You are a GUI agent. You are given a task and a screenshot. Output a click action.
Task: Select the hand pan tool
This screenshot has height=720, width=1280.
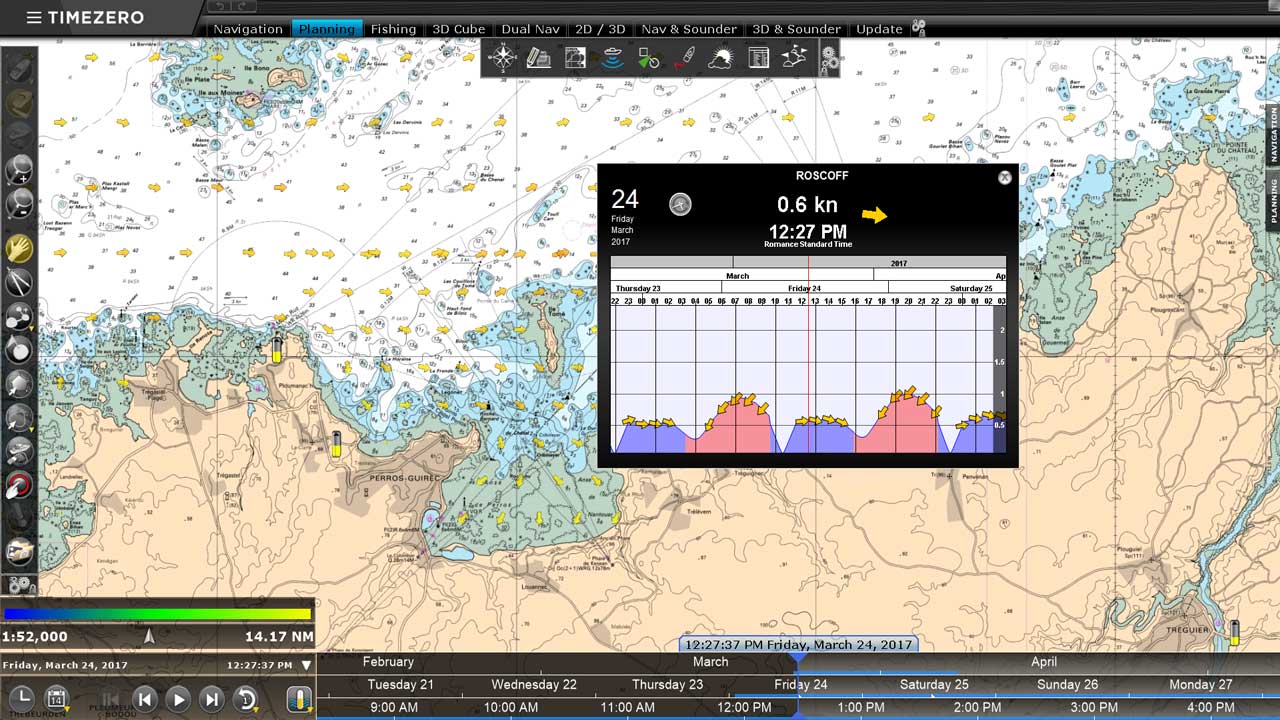(x=19, y=248)
